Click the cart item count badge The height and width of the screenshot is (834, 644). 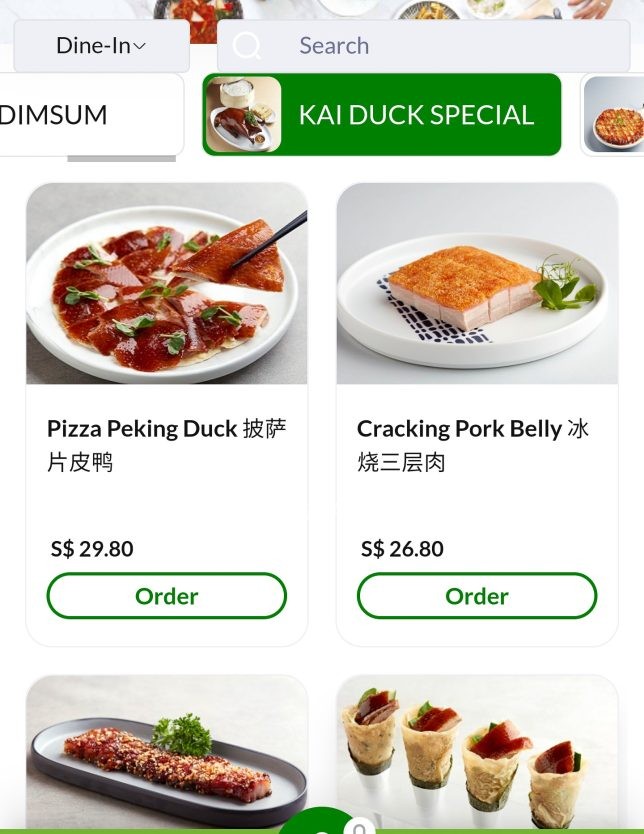(358, 825)
